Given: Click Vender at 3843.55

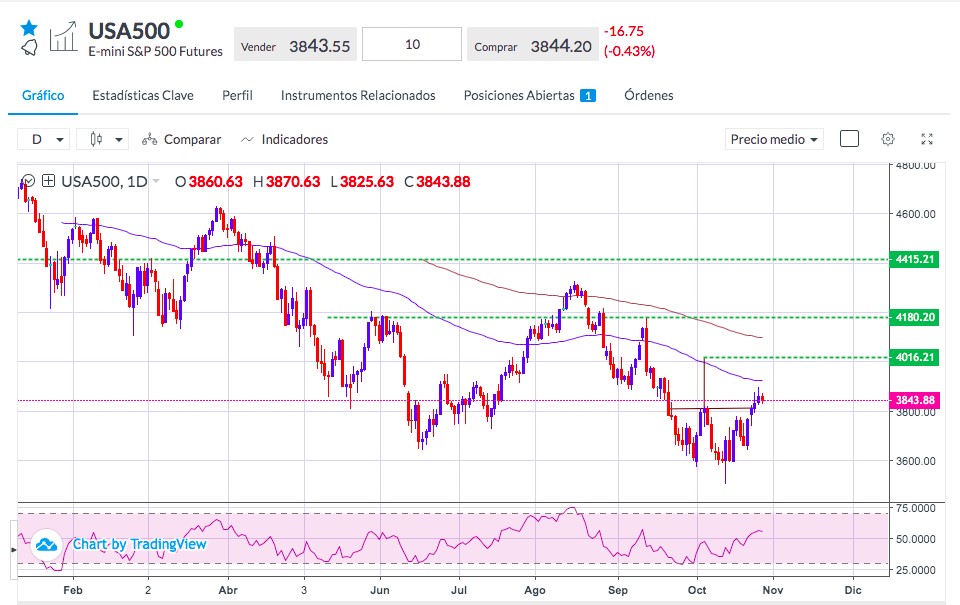Looking at the screenshot, I should (295, 45).
